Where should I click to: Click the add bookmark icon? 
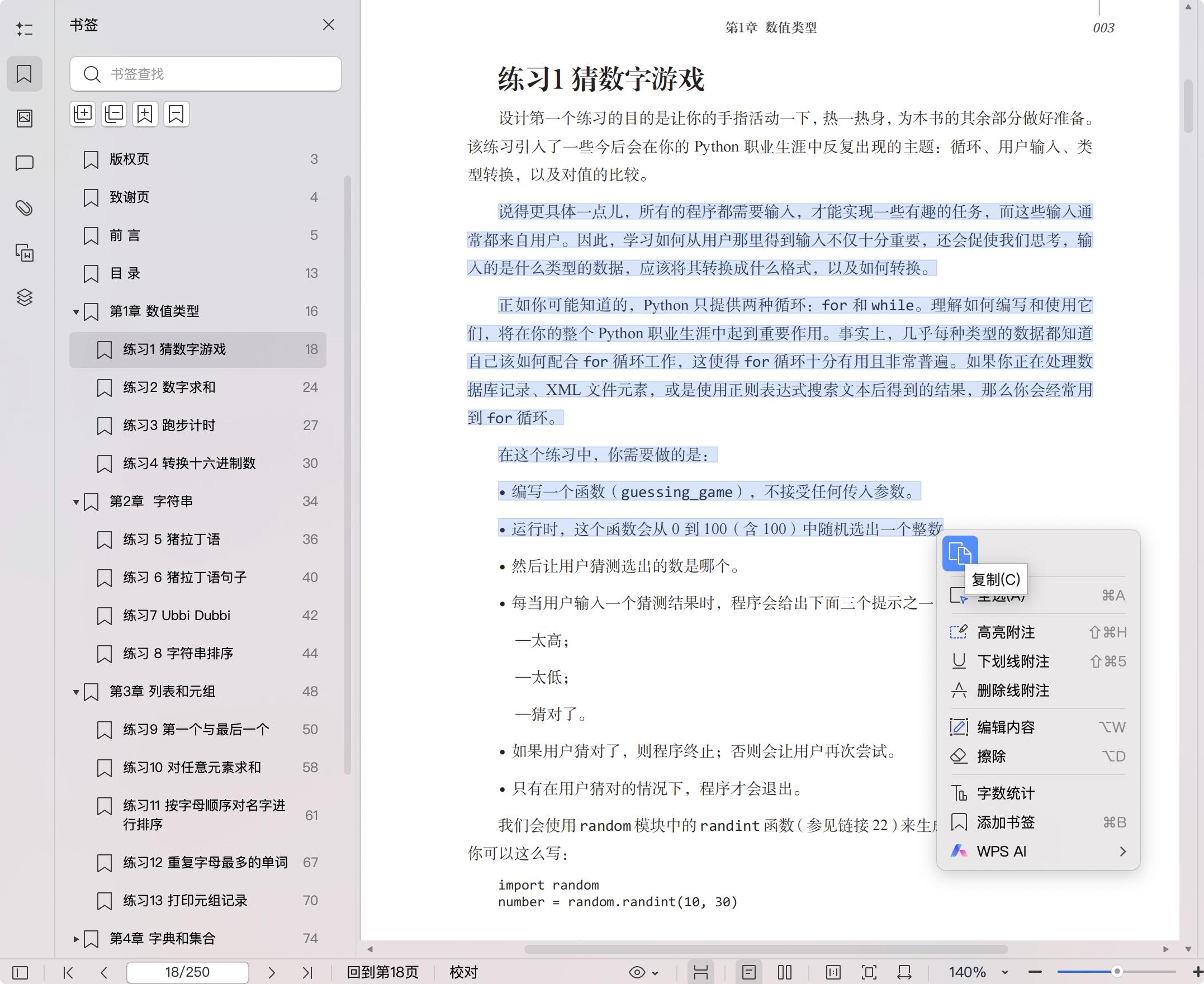pos(146,114)
